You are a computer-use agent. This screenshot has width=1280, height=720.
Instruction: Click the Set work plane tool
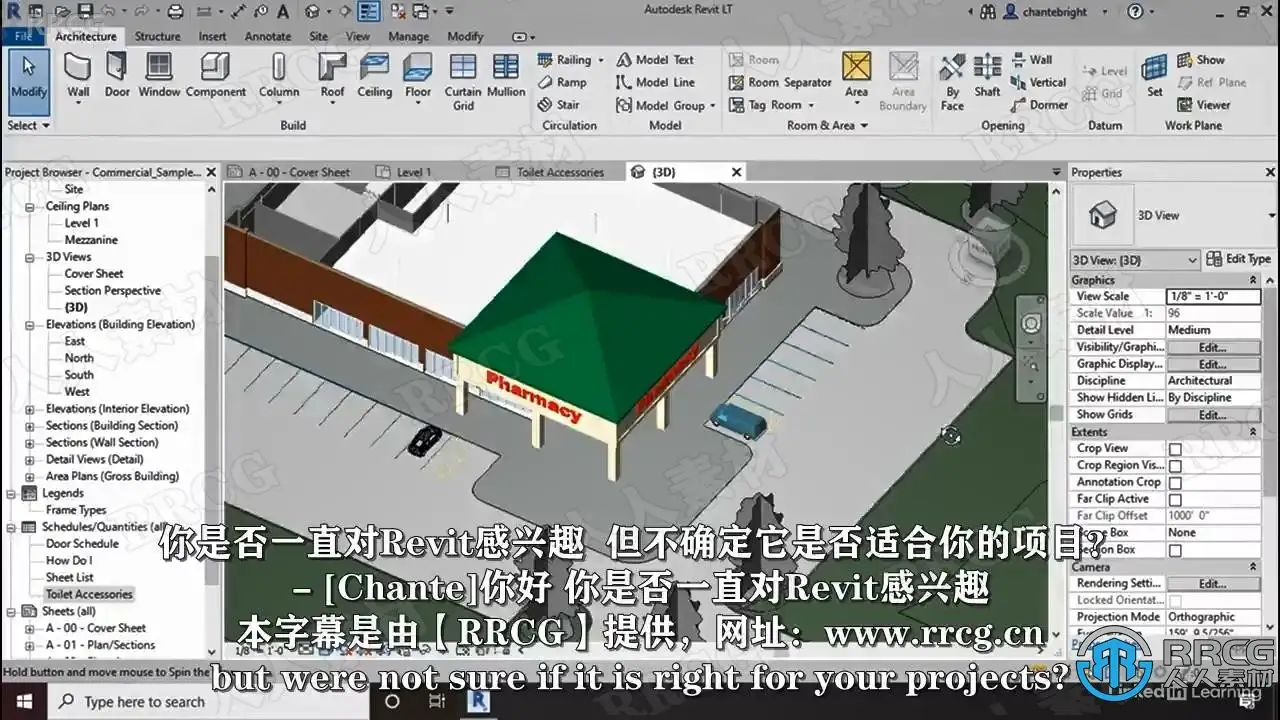pos(1155,77)
